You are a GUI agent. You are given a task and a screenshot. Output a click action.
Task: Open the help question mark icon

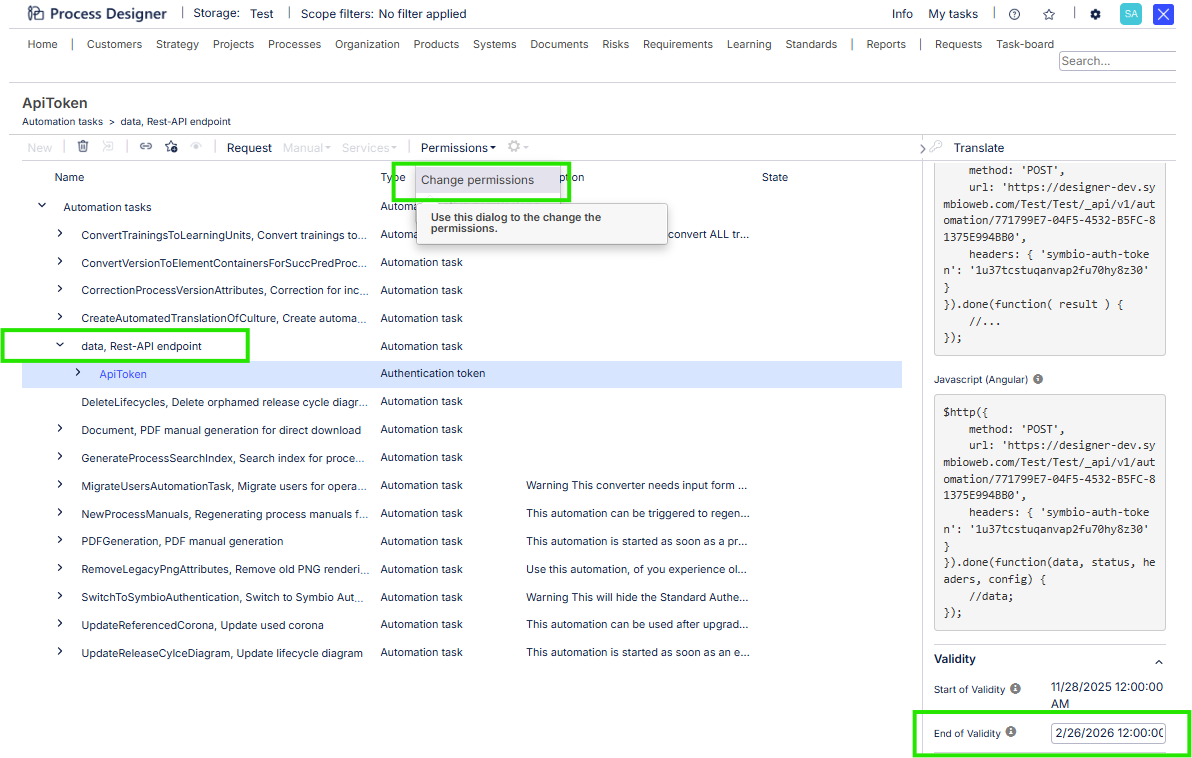point(1015,14)
